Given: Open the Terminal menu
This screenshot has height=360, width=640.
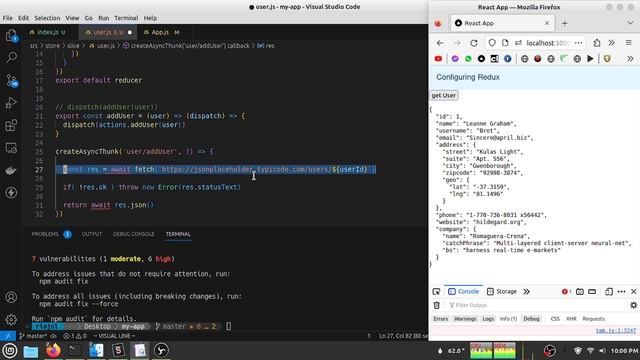Looking at the screenshot, I should [126, 18].
